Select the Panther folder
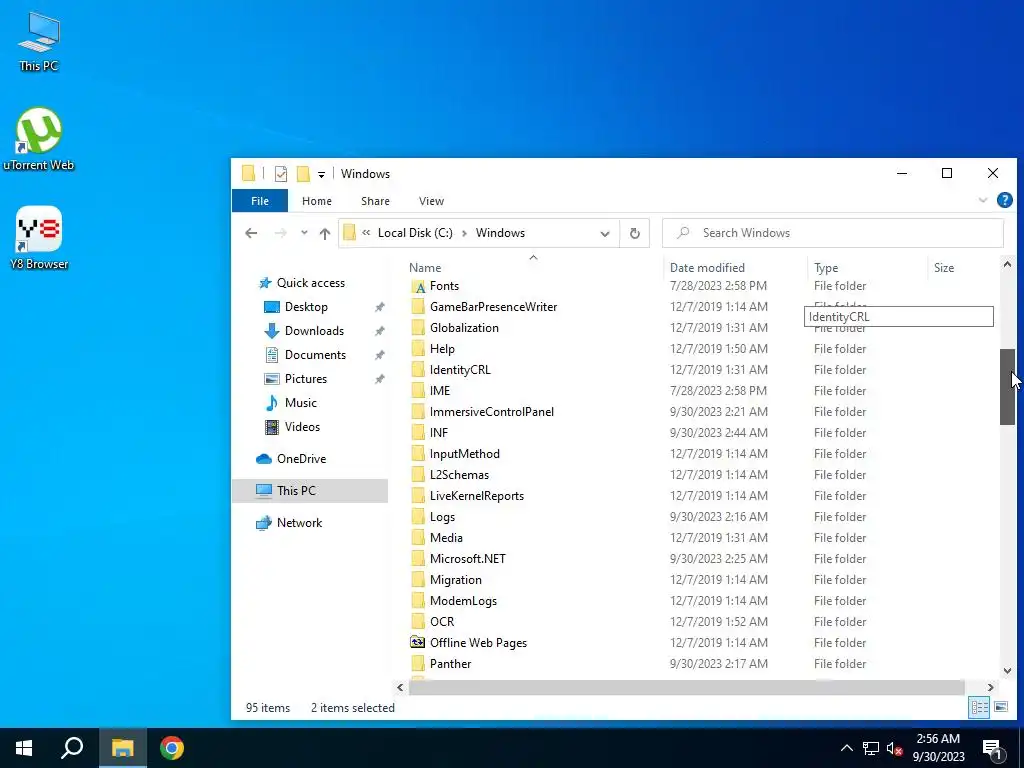 [x=450, y=664]
